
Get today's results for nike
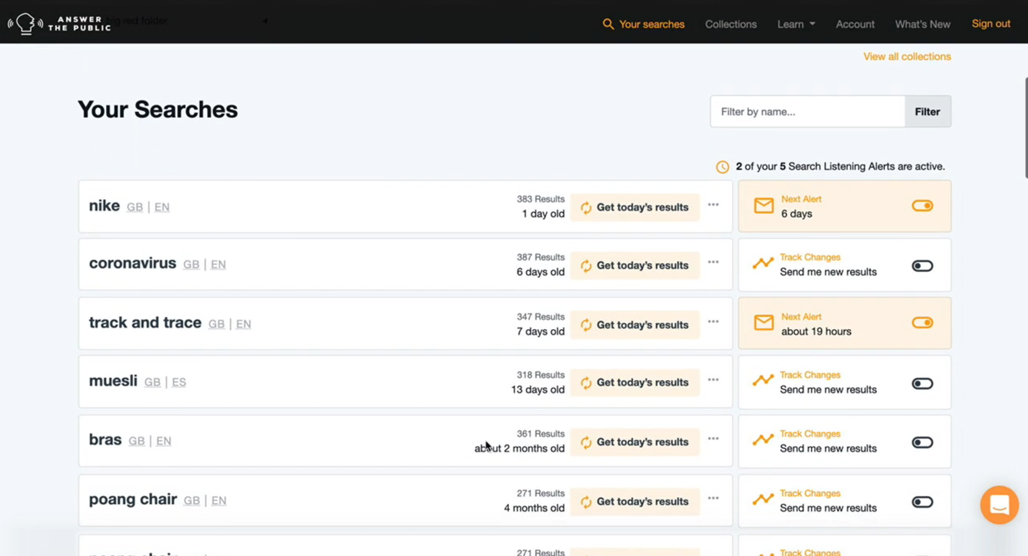pos(635,207)
